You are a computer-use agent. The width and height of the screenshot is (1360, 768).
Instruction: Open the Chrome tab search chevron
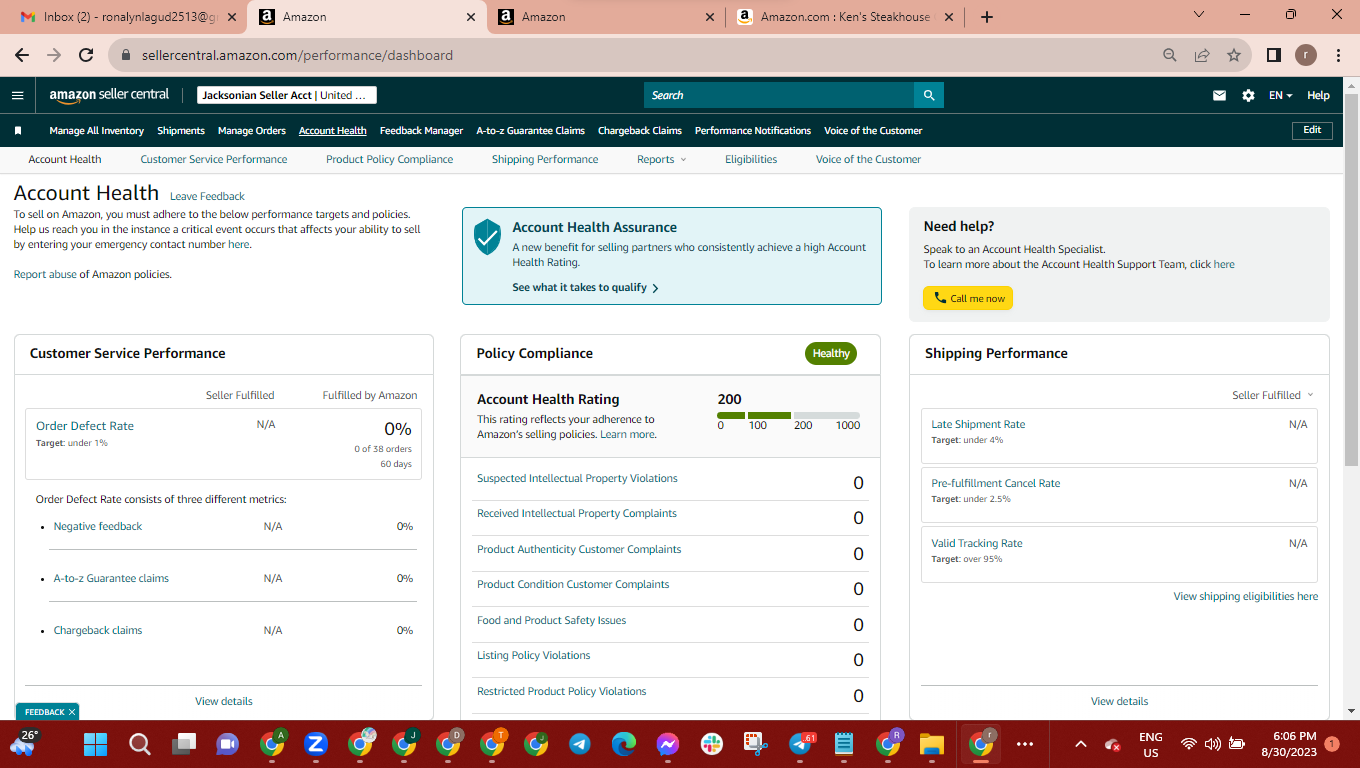(1200, 15)
